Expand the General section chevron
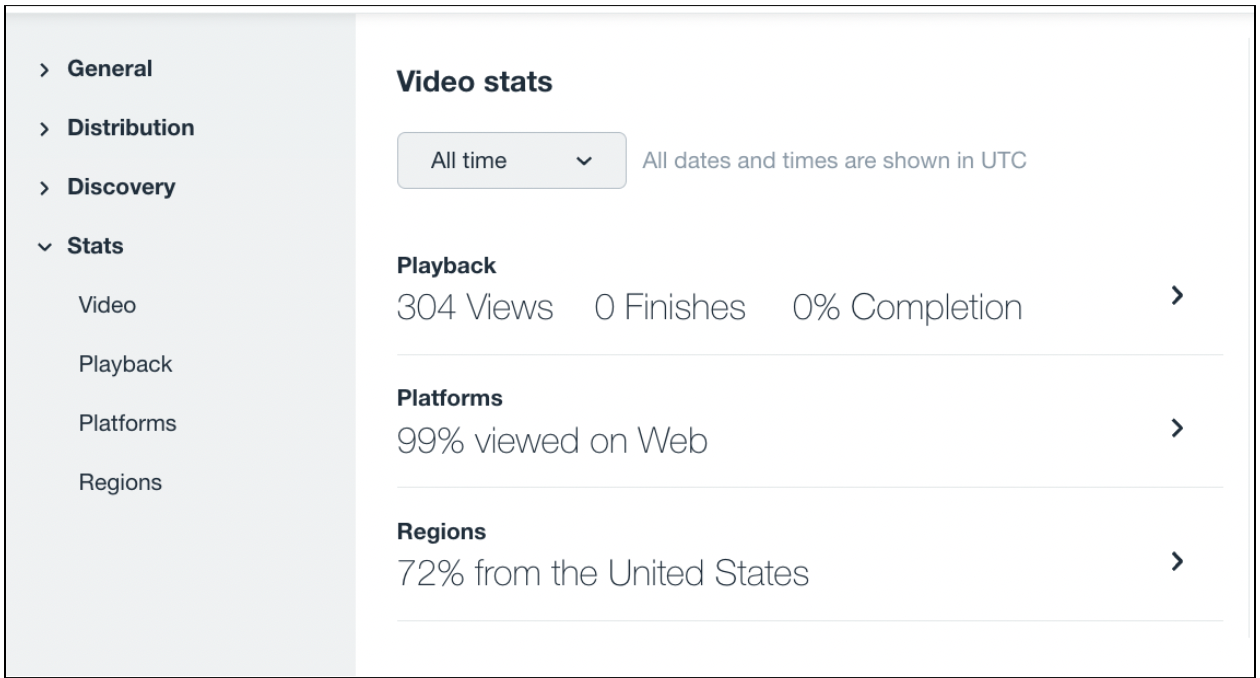Viewport: 1260px width, 678px height. [44, 70]
